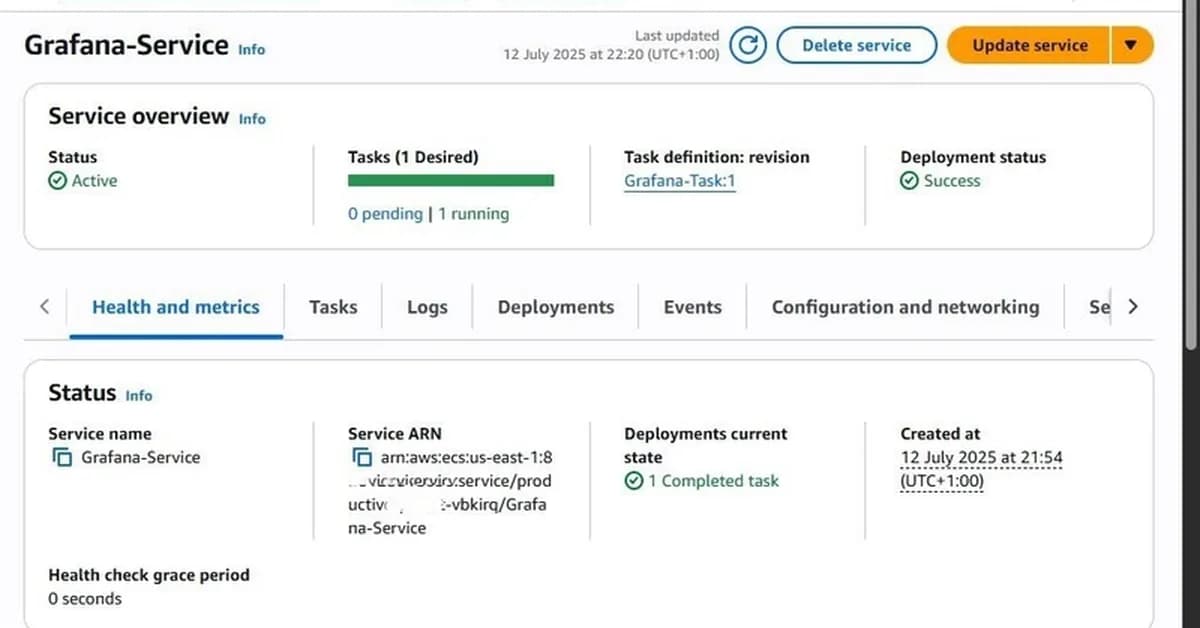Click the 0 seconds grace period value

click(x=85, y=599)
